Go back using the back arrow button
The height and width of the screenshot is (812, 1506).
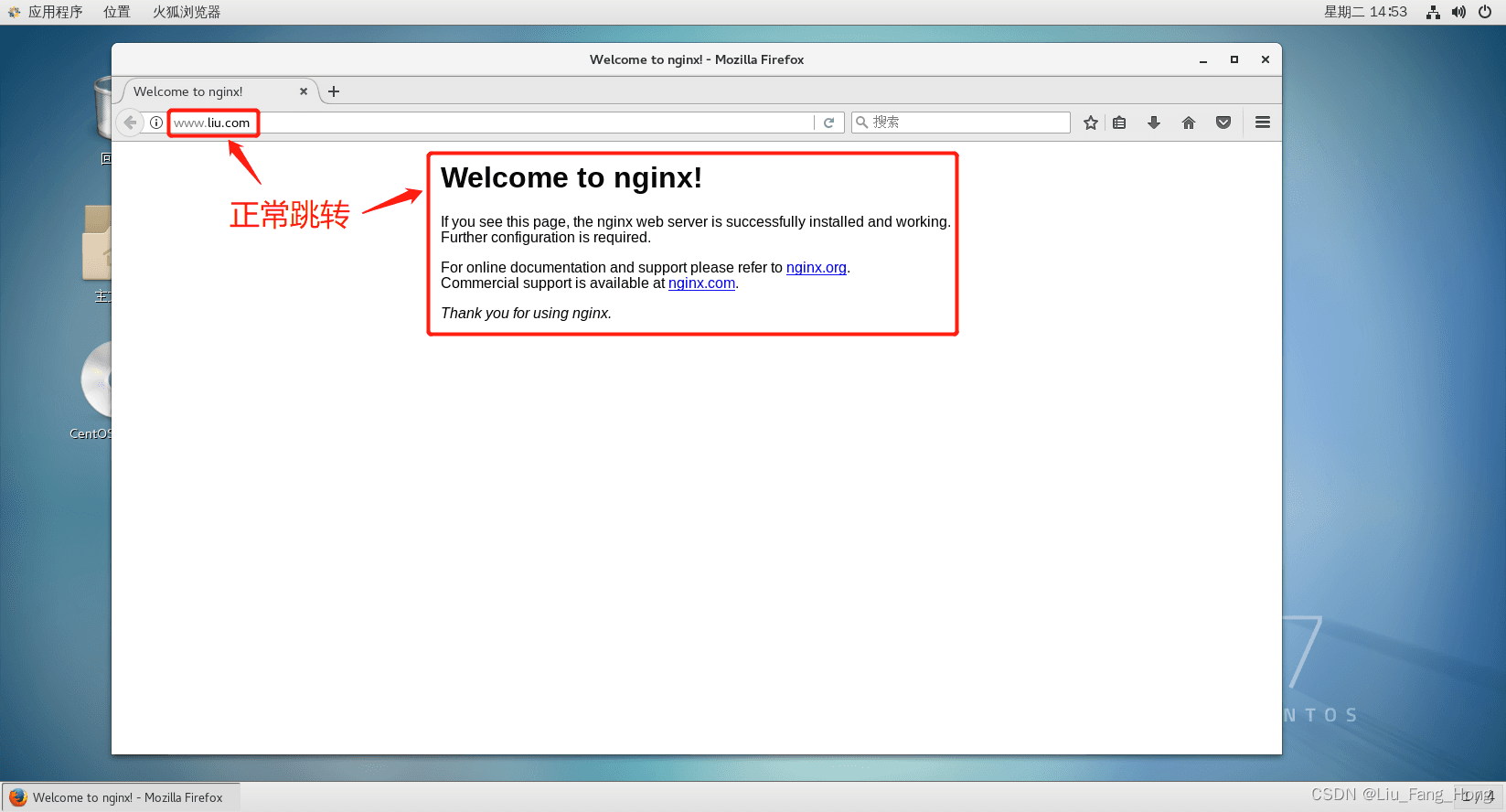click(130, 123)
